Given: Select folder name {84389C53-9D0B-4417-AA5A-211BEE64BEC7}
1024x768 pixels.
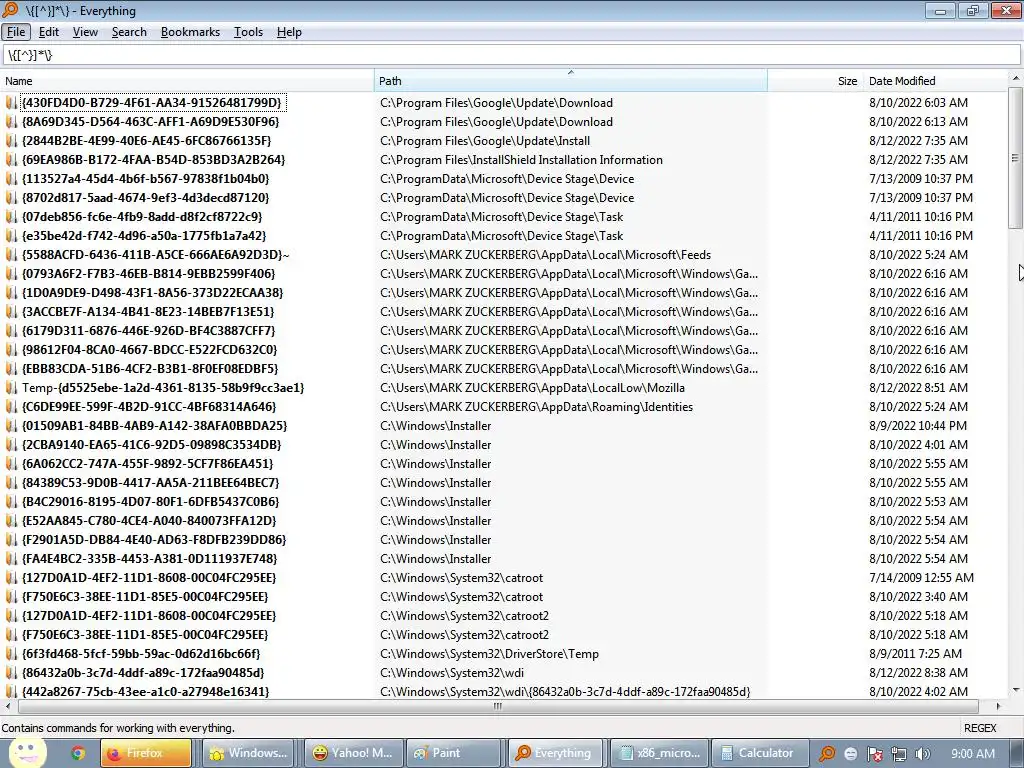Looking at the screenshot, I should click(150, 482).
